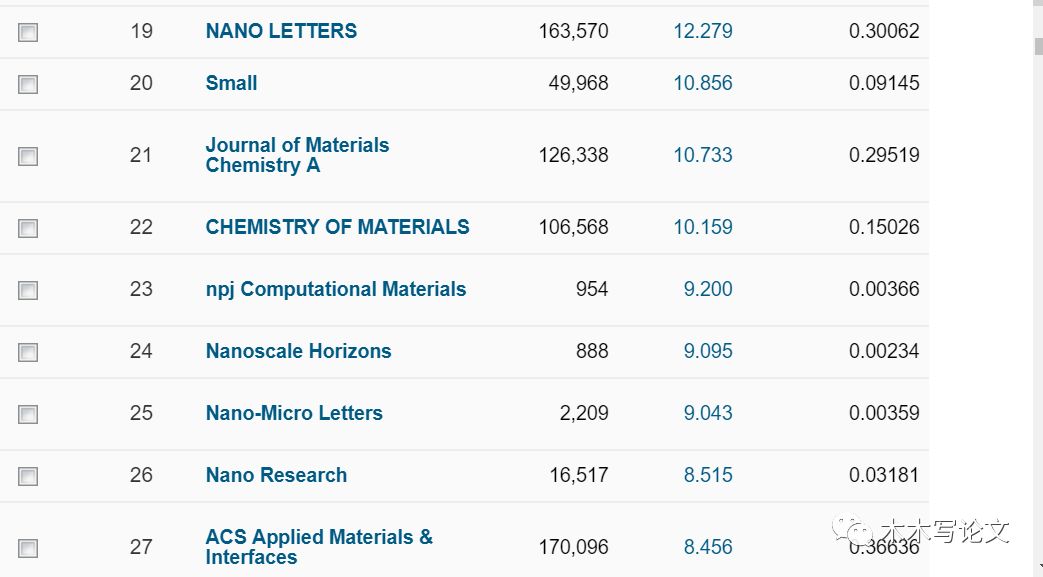Open CHEMISTRY OF MATERIALS journal page
This screenshot has height=577, width=1043.
(x=337, y=227)
